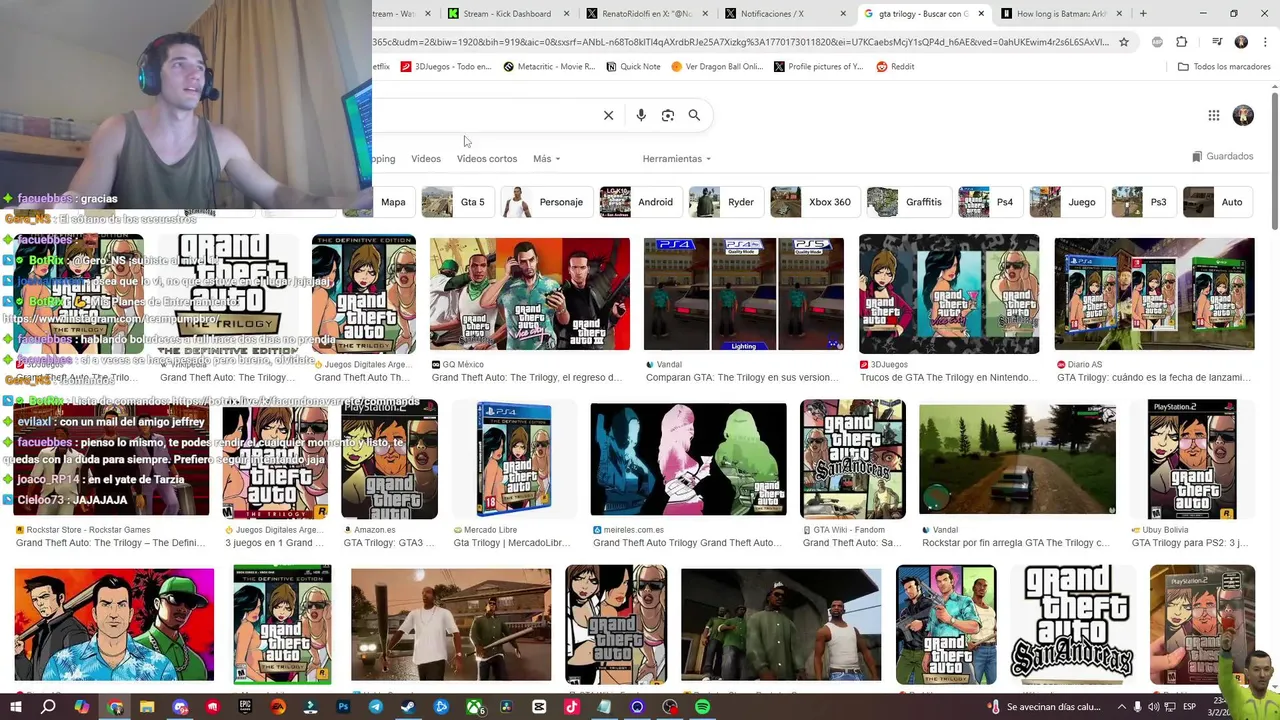Open Discord from the taskbar
The width and height of the screenshot is (1280, 720).
(x=180, y=707)
